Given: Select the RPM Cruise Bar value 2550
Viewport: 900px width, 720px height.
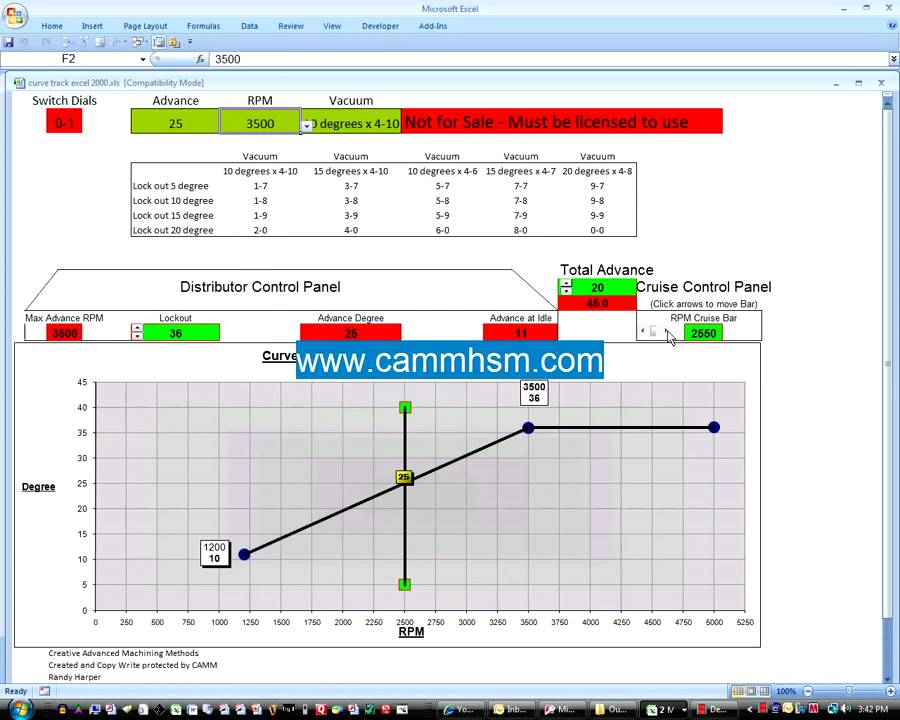Looking at the screenshot, I should (703, 333).
